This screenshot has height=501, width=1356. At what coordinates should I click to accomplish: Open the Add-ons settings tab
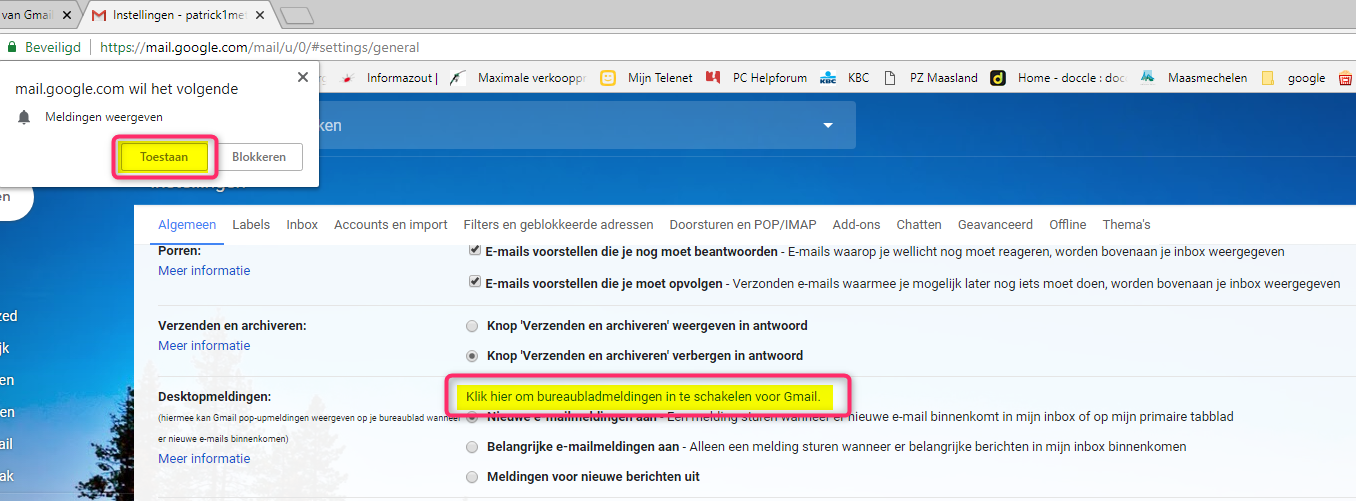click(856, 224)
